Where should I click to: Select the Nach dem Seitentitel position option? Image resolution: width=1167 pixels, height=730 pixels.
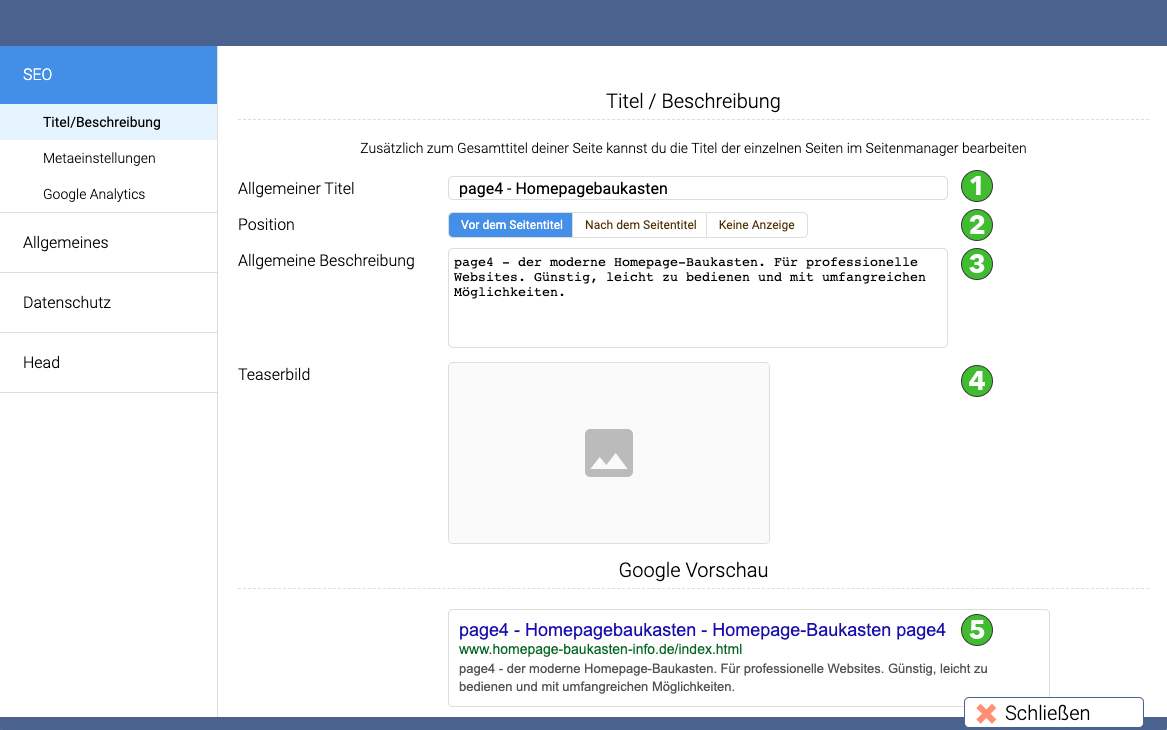tap(639, 225)
